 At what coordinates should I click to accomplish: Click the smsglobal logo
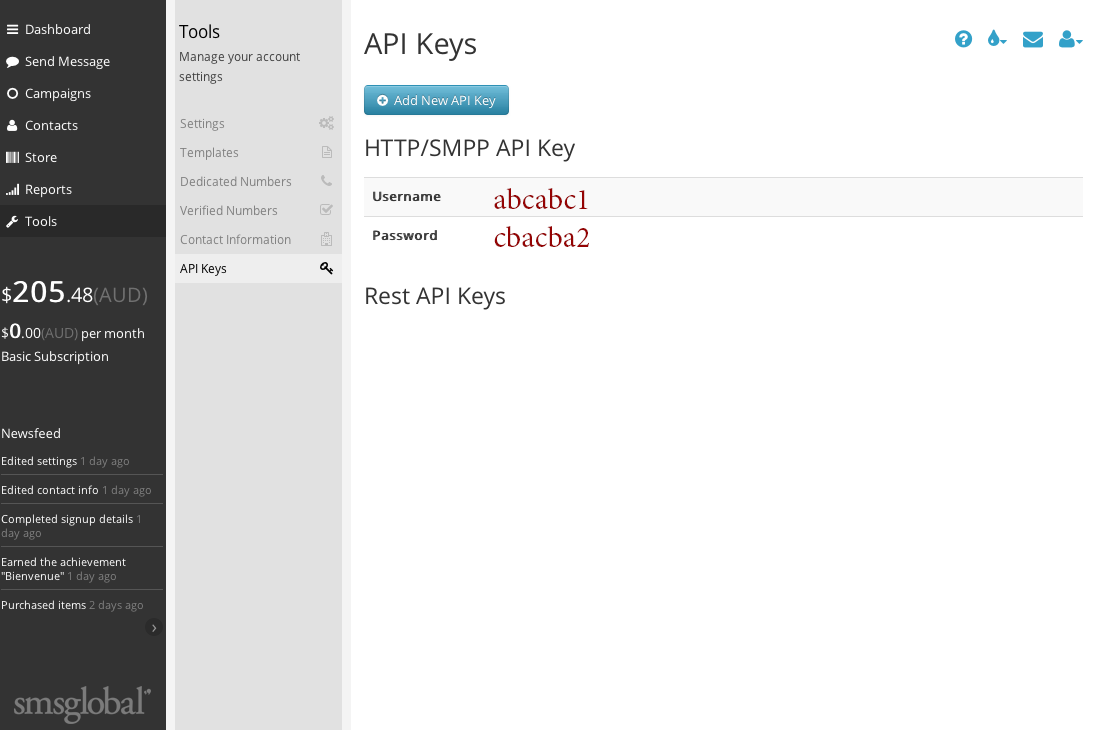(82, 704)
